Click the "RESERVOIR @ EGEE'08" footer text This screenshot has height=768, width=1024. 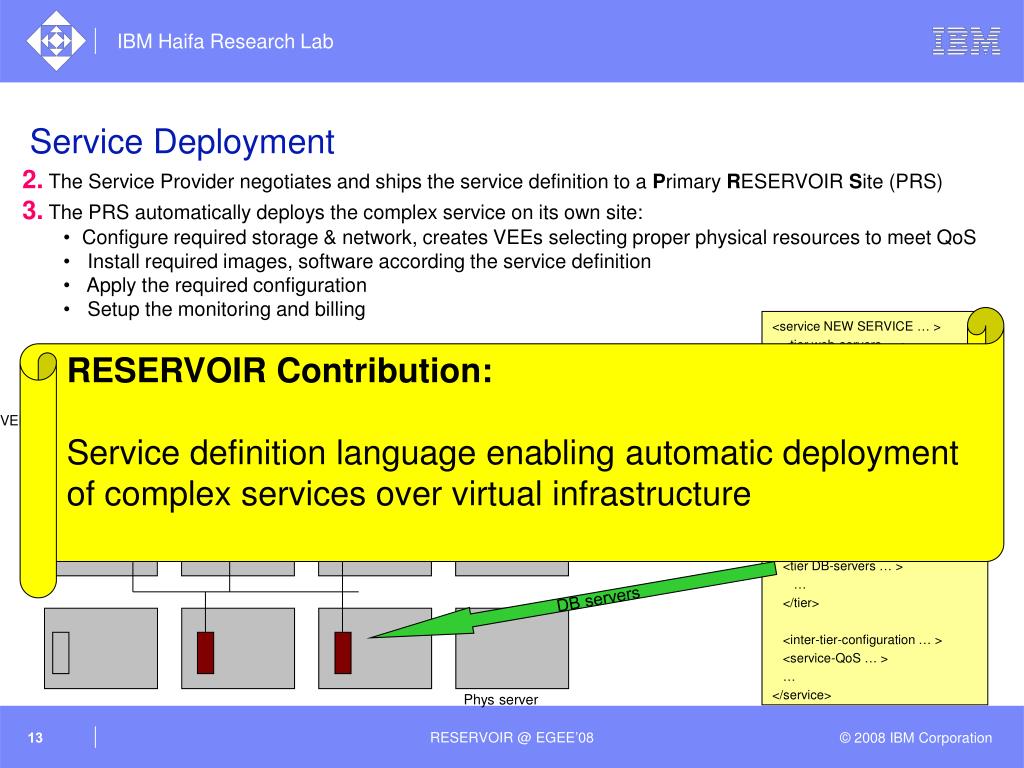coord(512,738)
